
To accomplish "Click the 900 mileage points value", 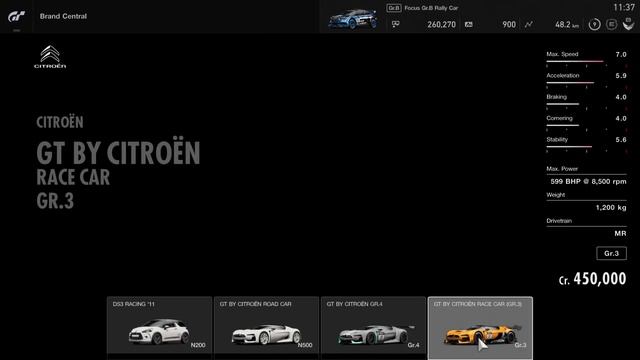I will tap(509, 24).
